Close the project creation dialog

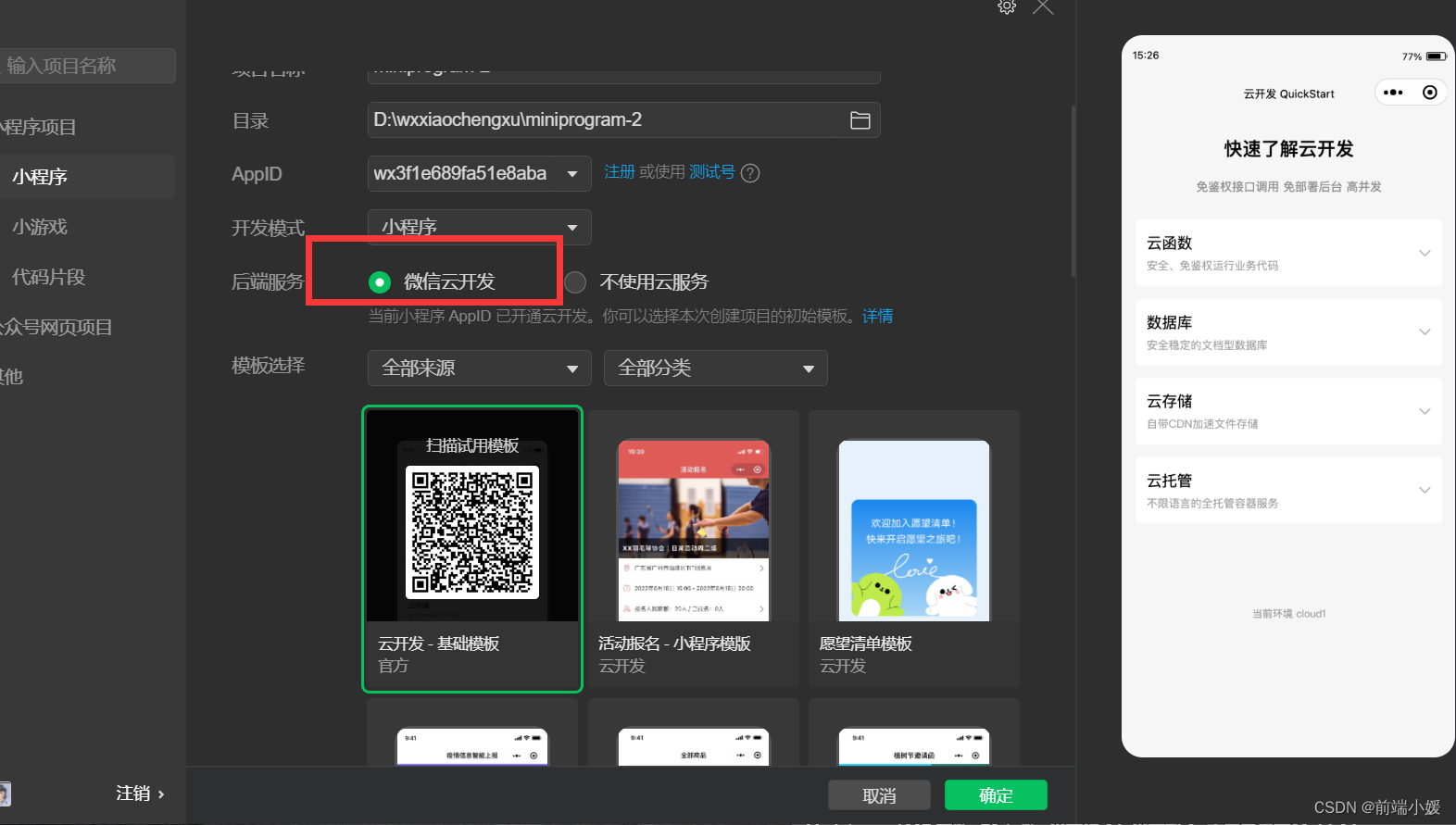pos(1043,6)
